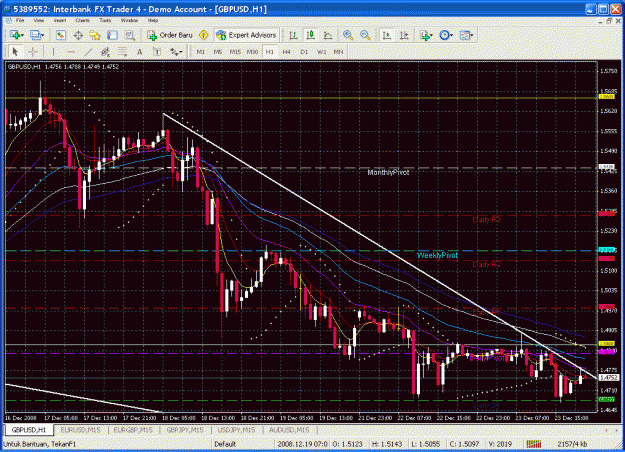The image size is (625, 452).
Task: Select the Vertical Line drawing tool
Action: 53,51
